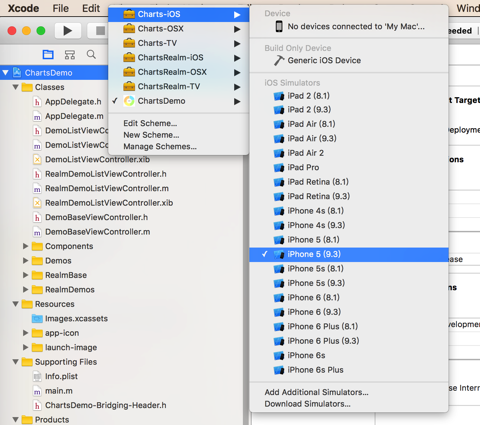
Task: Choose iPhone 5 (8.1) simulator
Action: [349, 240]
